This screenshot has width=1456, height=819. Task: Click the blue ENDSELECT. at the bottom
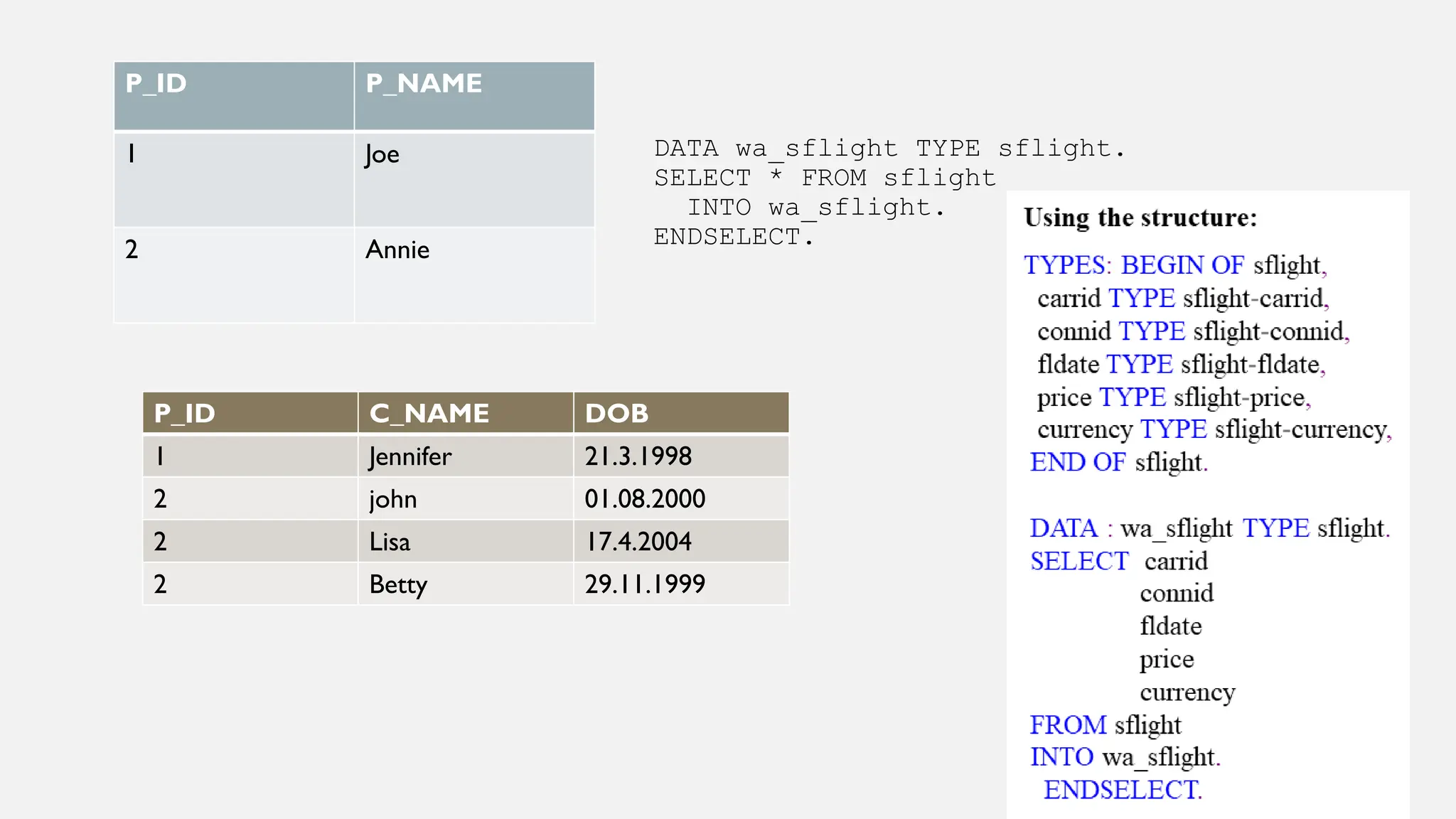point(1123,790)
